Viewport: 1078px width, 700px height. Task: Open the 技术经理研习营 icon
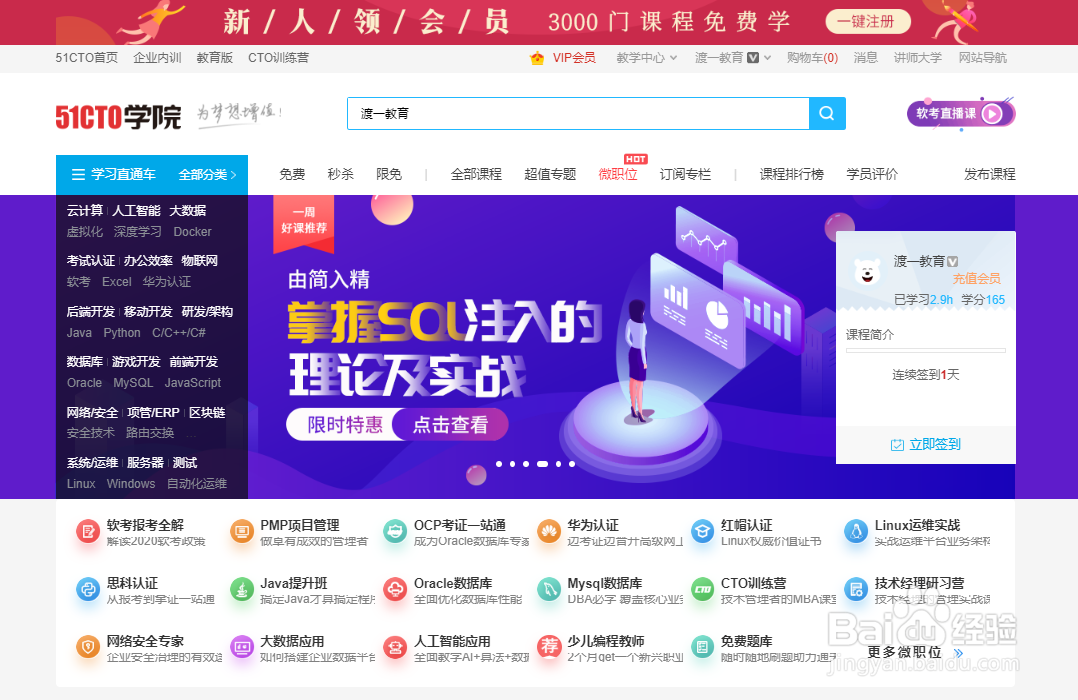856,589
